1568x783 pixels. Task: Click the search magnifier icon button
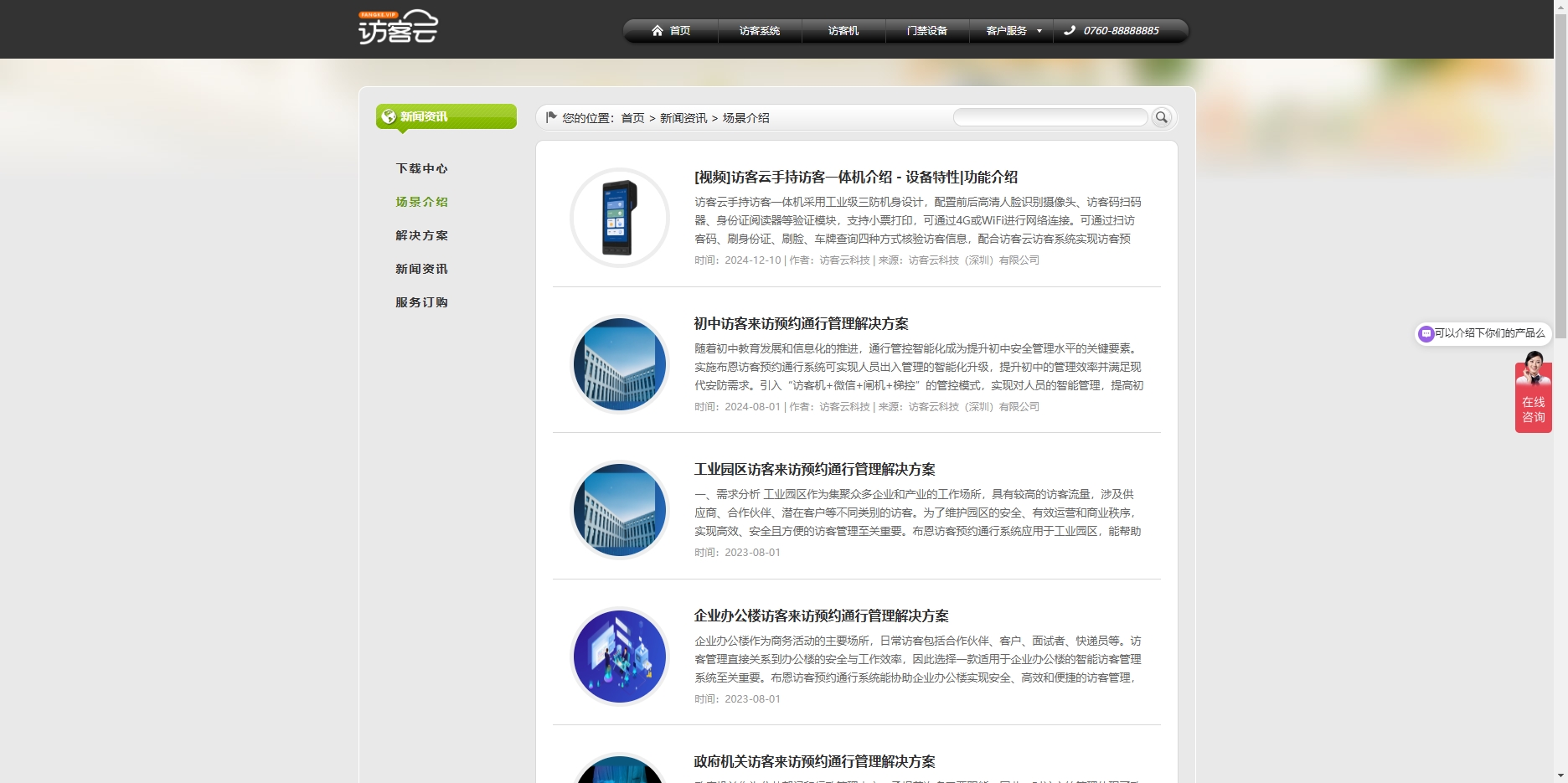pos(1162,117)
